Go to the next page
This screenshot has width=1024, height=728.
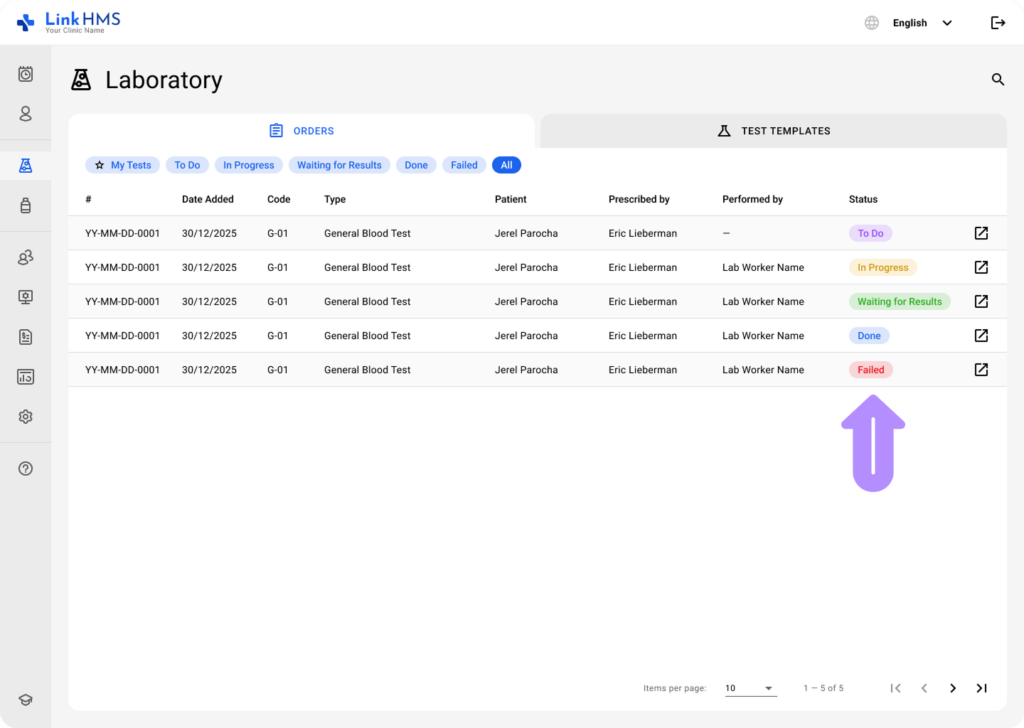[953, 688]
